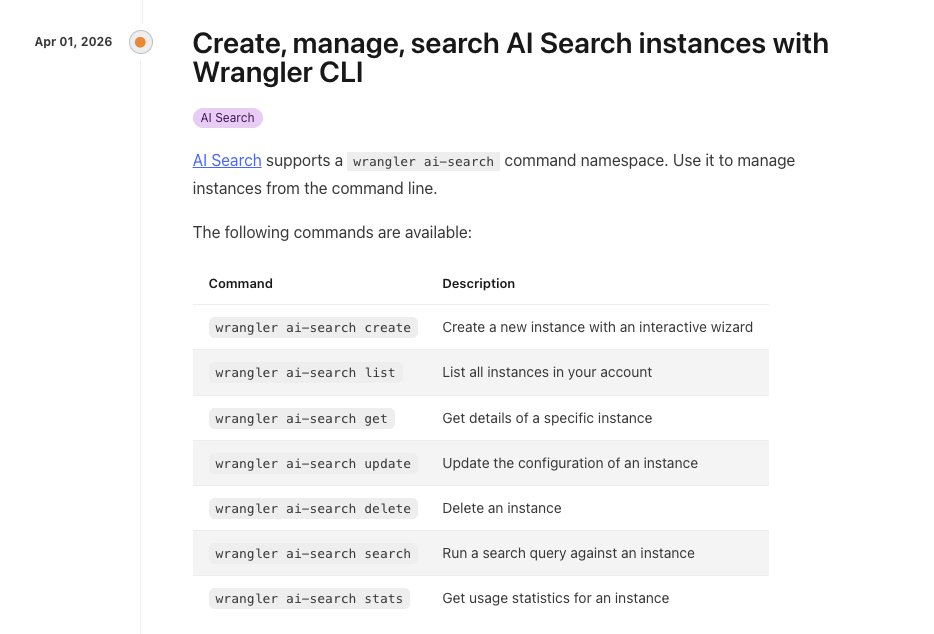Select 'wrangler ai-search list' code cell
The height and width of the screenshot is (634, 934).
[306, 372]
